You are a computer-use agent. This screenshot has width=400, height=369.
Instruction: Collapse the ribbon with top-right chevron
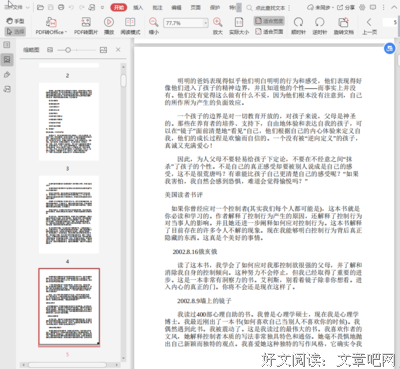pos(394,7)
